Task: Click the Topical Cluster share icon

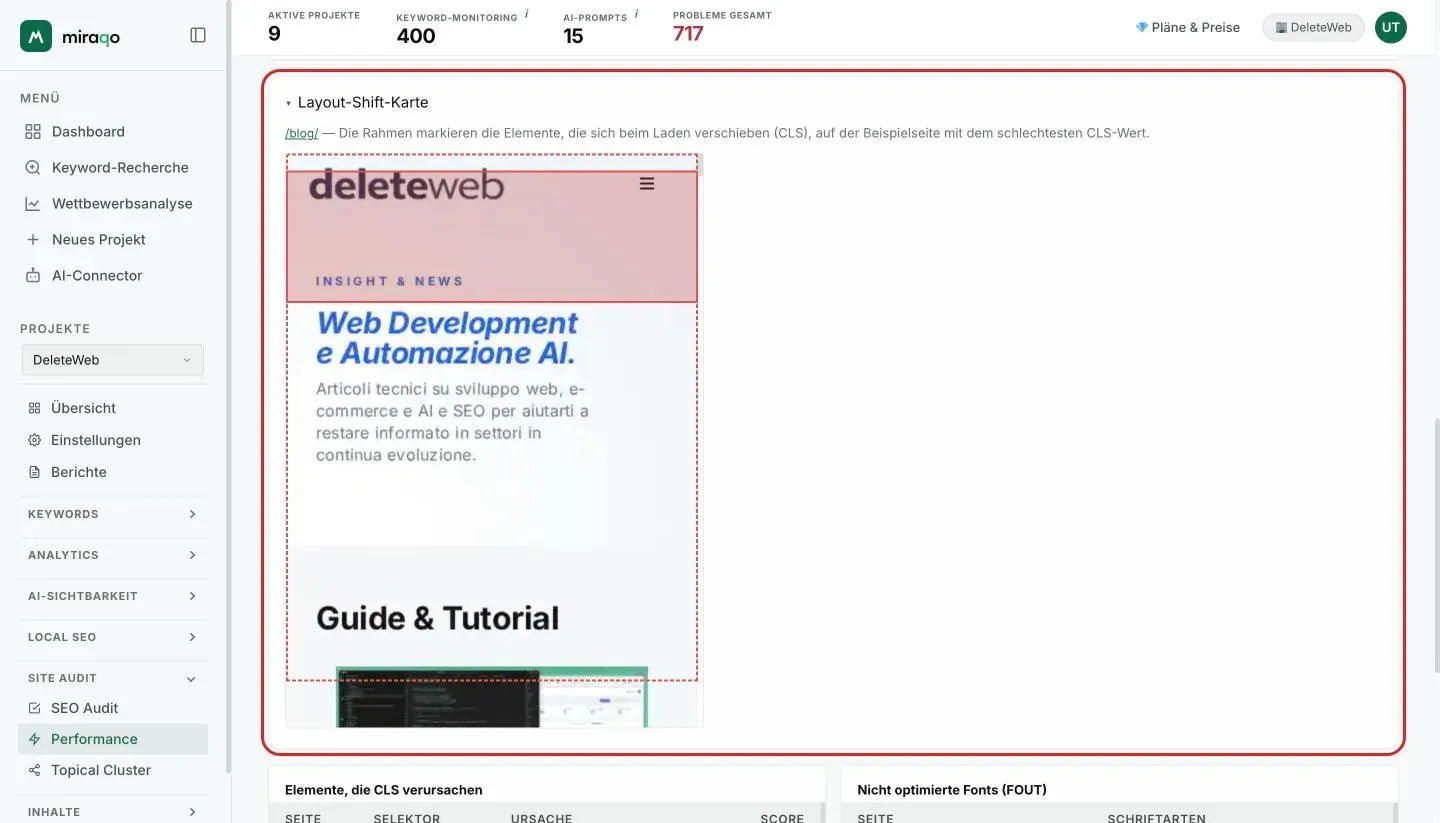Action: (x=35, y=770)
